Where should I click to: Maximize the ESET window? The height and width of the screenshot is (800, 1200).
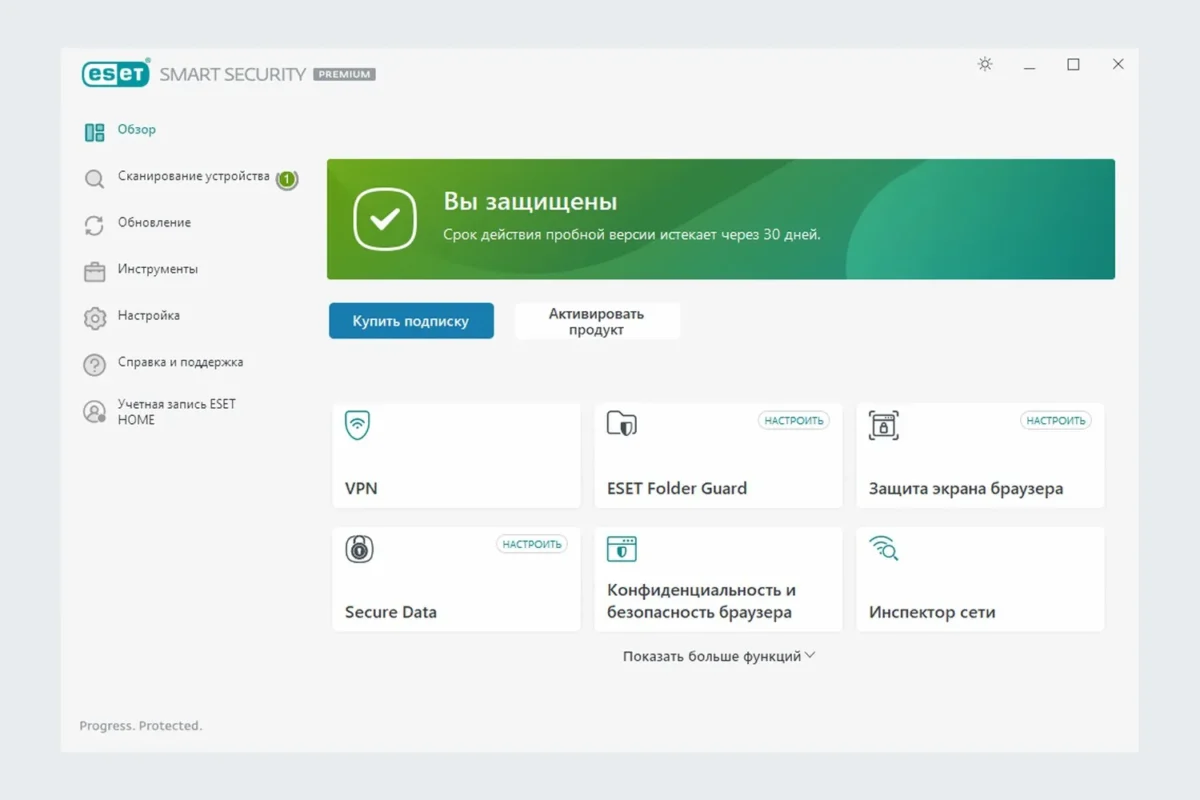1073,64
